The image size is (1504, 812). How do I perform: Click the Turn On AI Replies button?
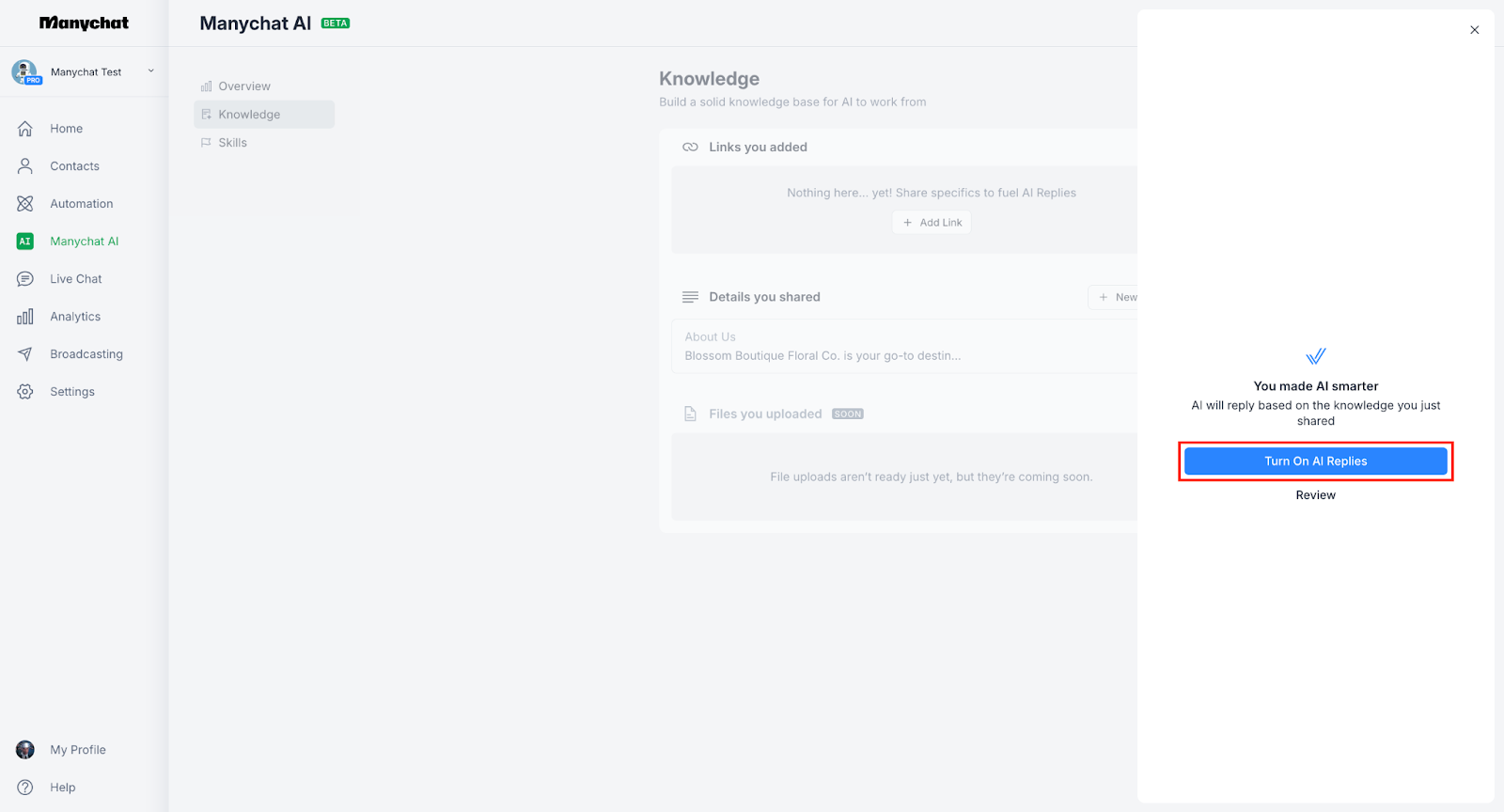tap(1315, 461)
